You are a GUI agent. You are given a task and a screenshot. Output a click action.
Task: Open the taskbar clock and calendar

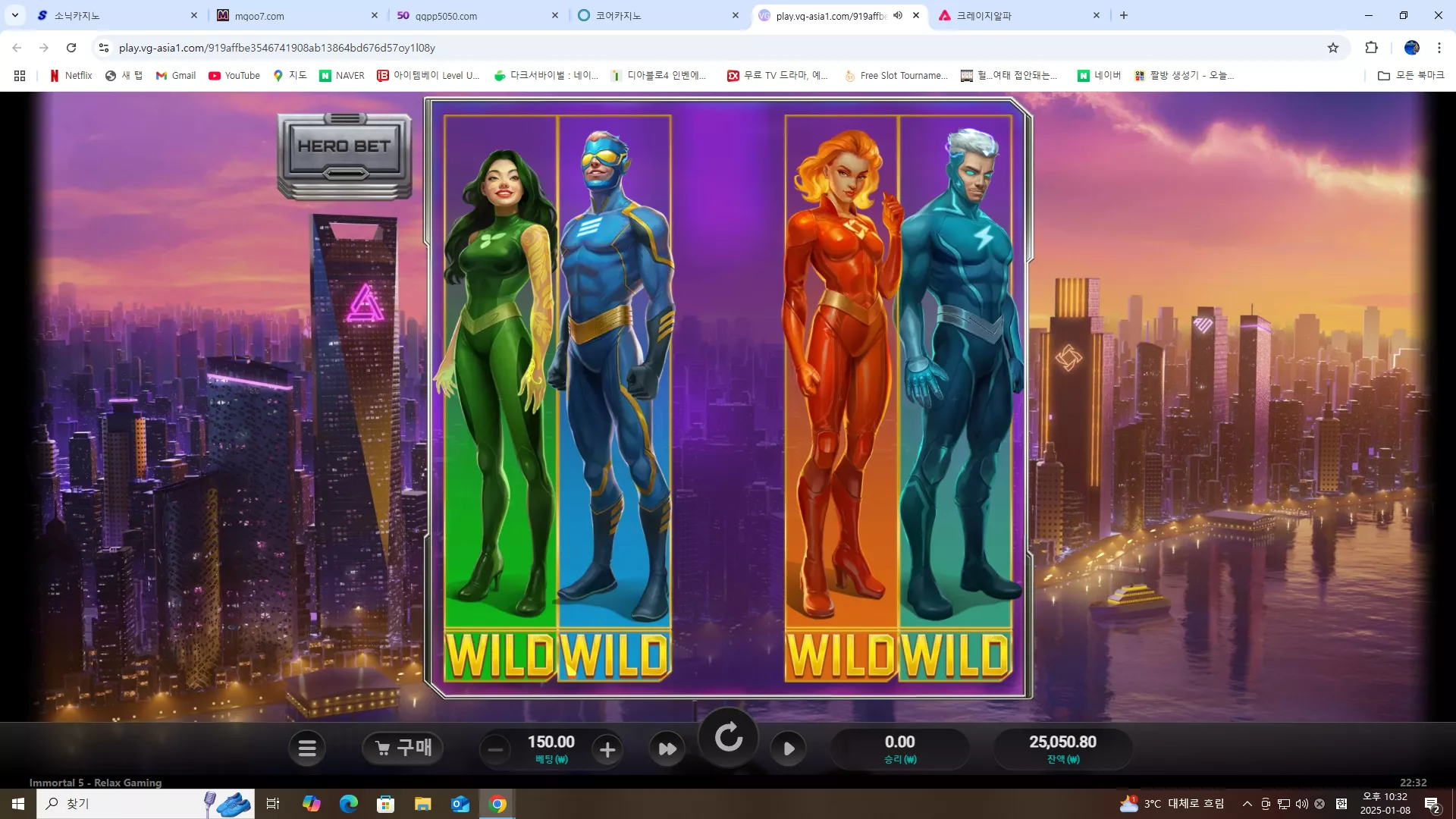click(1385, 804)
